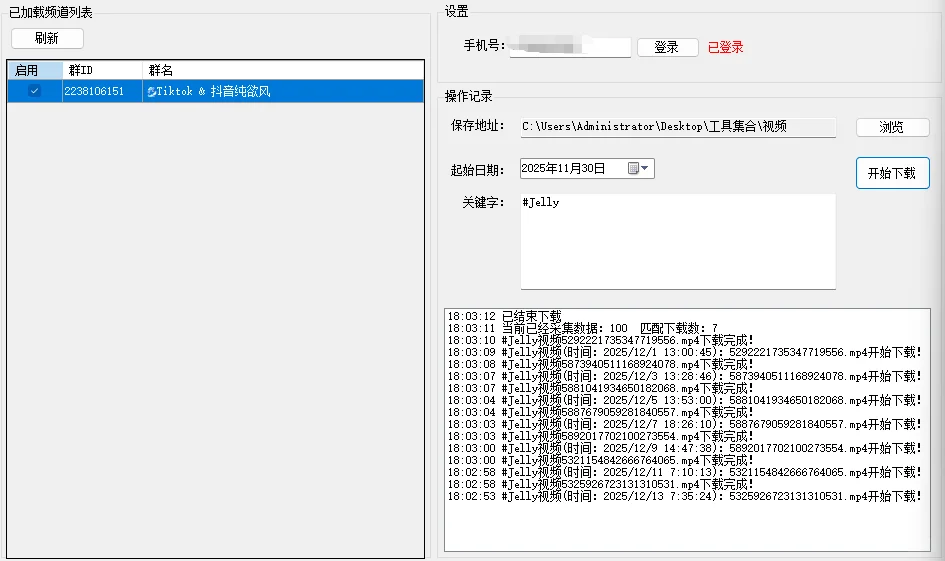Click log line dated 2025/12/5 13:53:00
Image resolution: width=945 pixels, height=561 pixels.
point(685,400)
